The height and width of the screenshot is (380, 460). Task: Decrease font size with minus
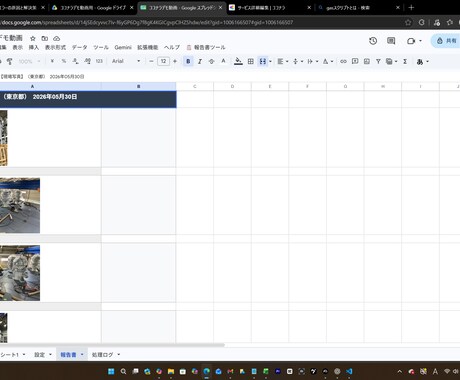click(x=151, y=61)
